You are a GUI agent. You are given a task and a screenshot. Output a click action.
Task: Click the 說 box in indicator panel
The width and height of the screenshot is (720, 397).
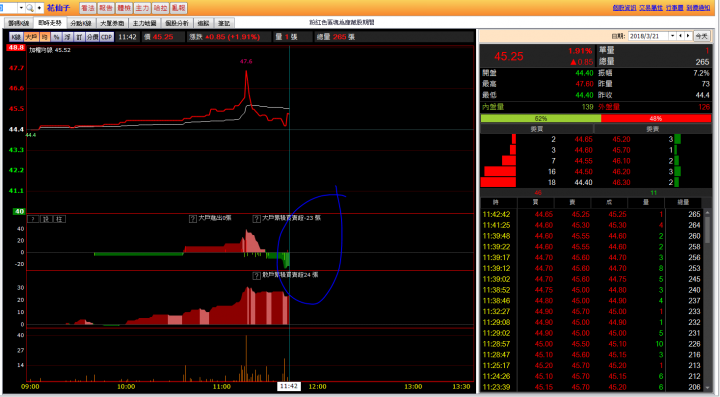pos(46,219)
